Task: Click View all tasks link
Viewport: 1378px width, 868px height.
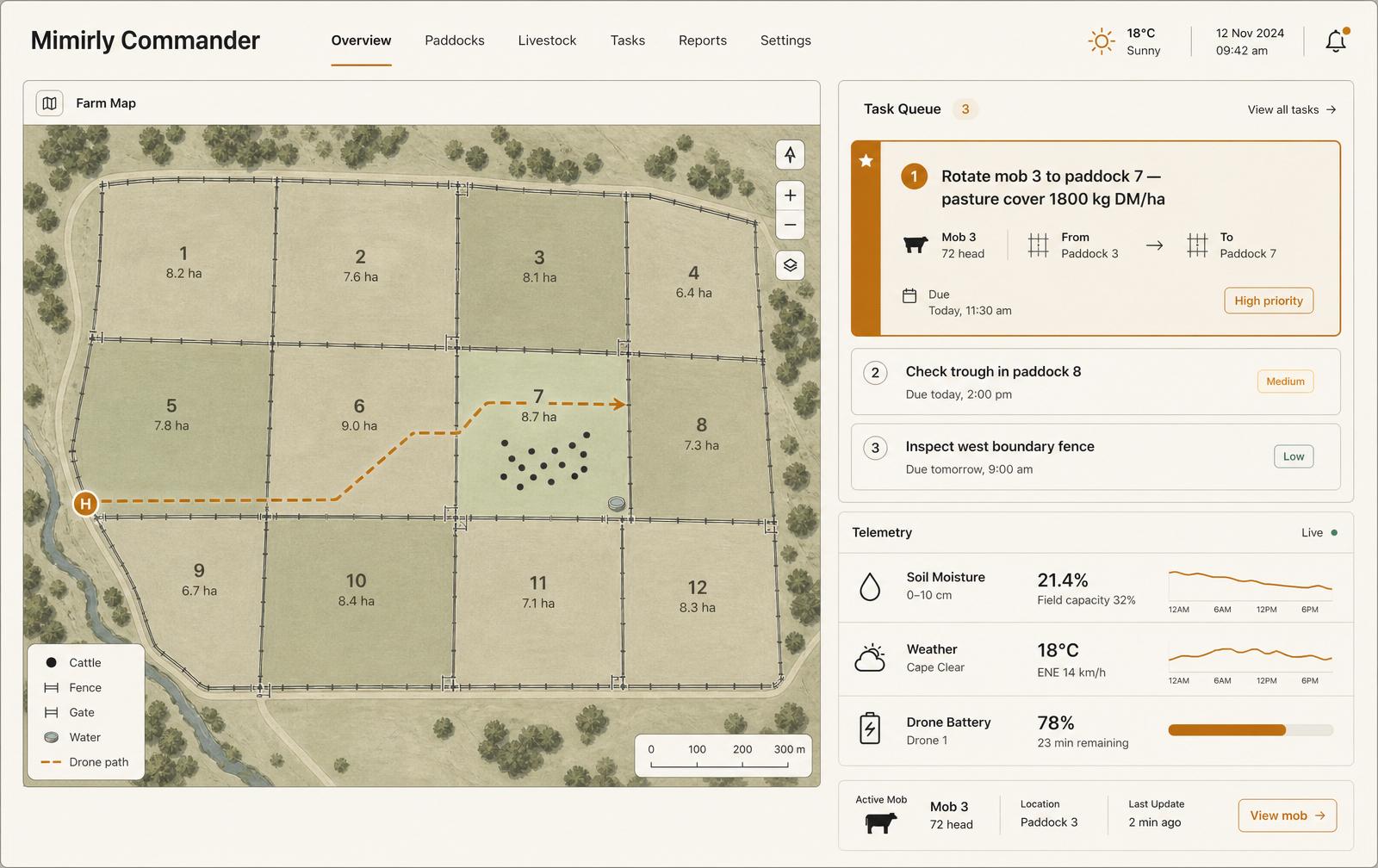Action: click(1292, 109)
